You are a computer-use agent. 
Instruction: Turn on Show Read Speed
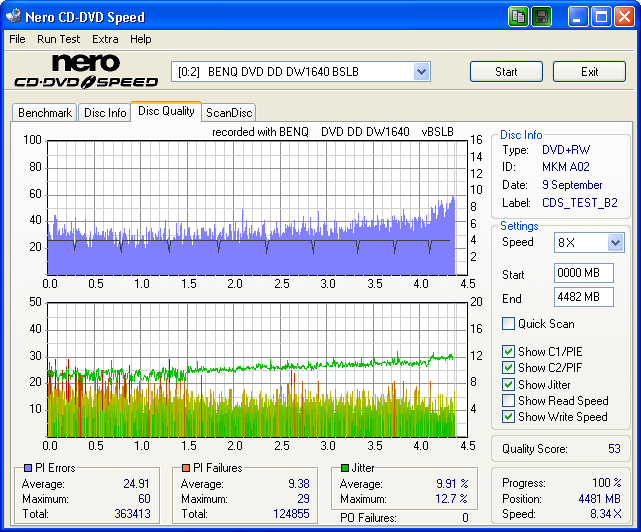coord(509,401)
